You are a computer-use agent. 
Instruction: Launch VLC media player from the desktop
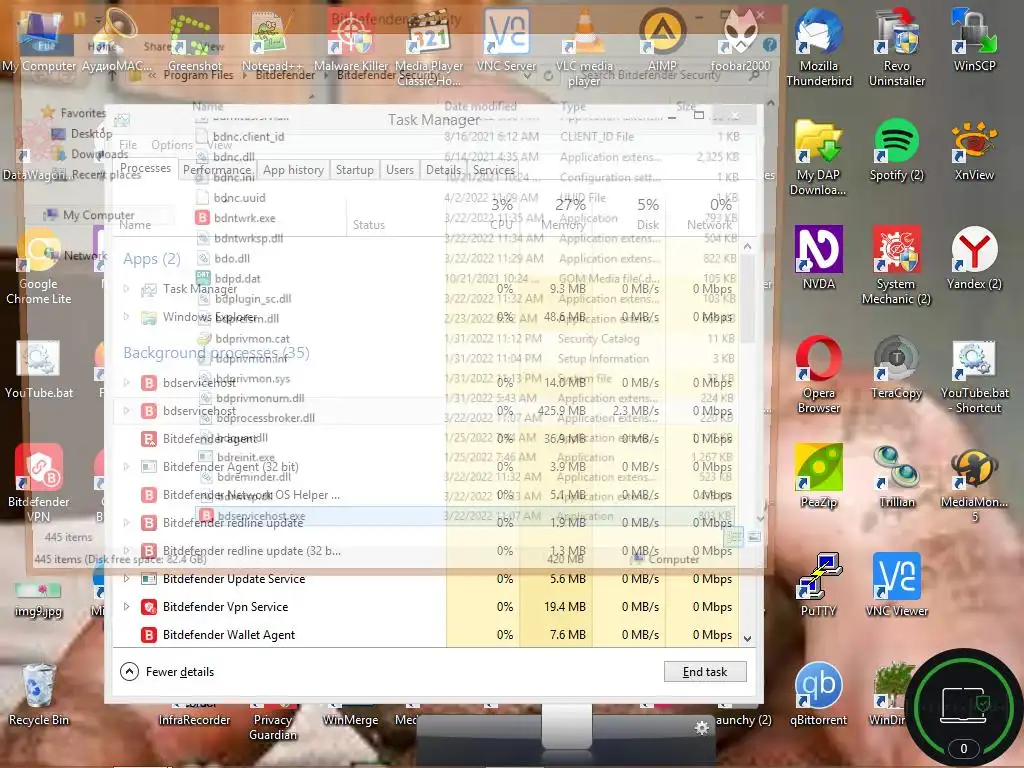click(584, 46)
